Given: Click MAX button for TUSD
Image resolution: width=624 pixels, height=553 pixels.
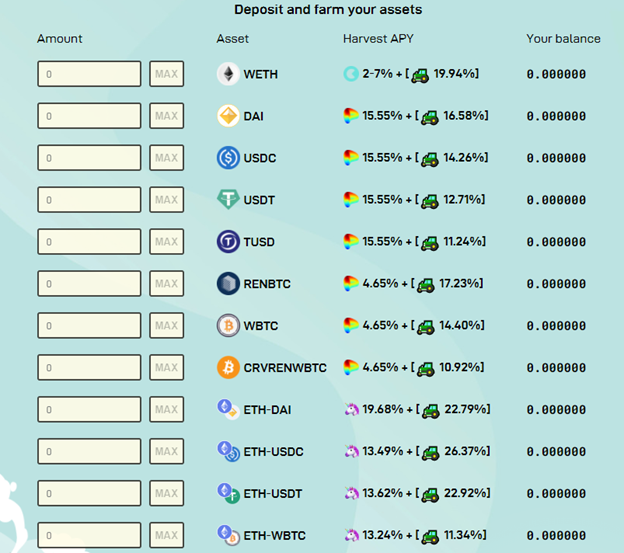Looking at the screenshot, I should [x=167, y=241].
